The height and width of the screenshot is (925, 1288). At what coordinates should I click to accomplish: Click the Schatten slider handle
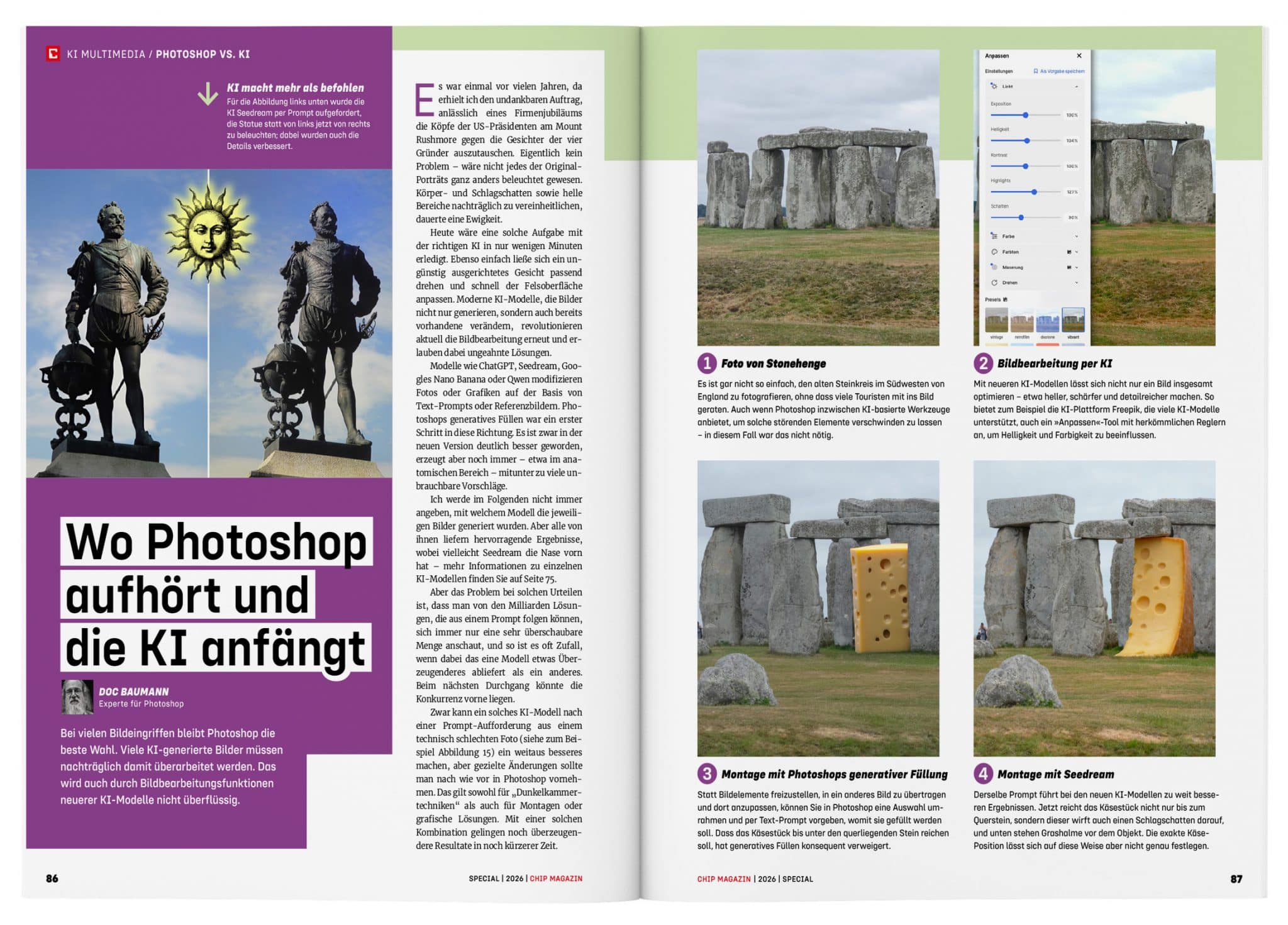[1021, 218]
